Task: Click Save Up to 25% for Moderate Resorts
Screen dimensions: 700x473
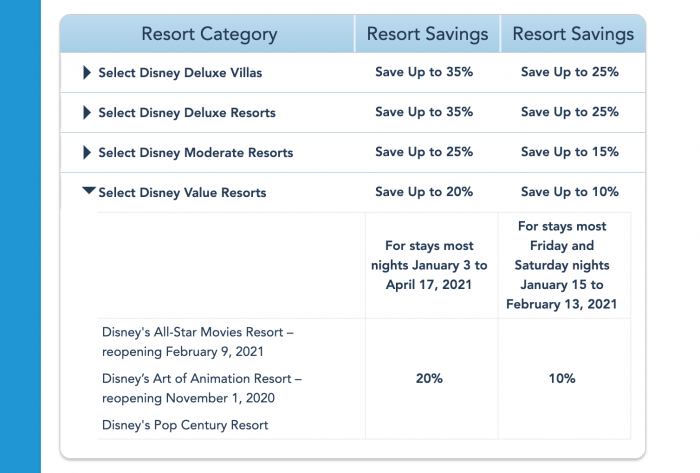Action: 424,152
